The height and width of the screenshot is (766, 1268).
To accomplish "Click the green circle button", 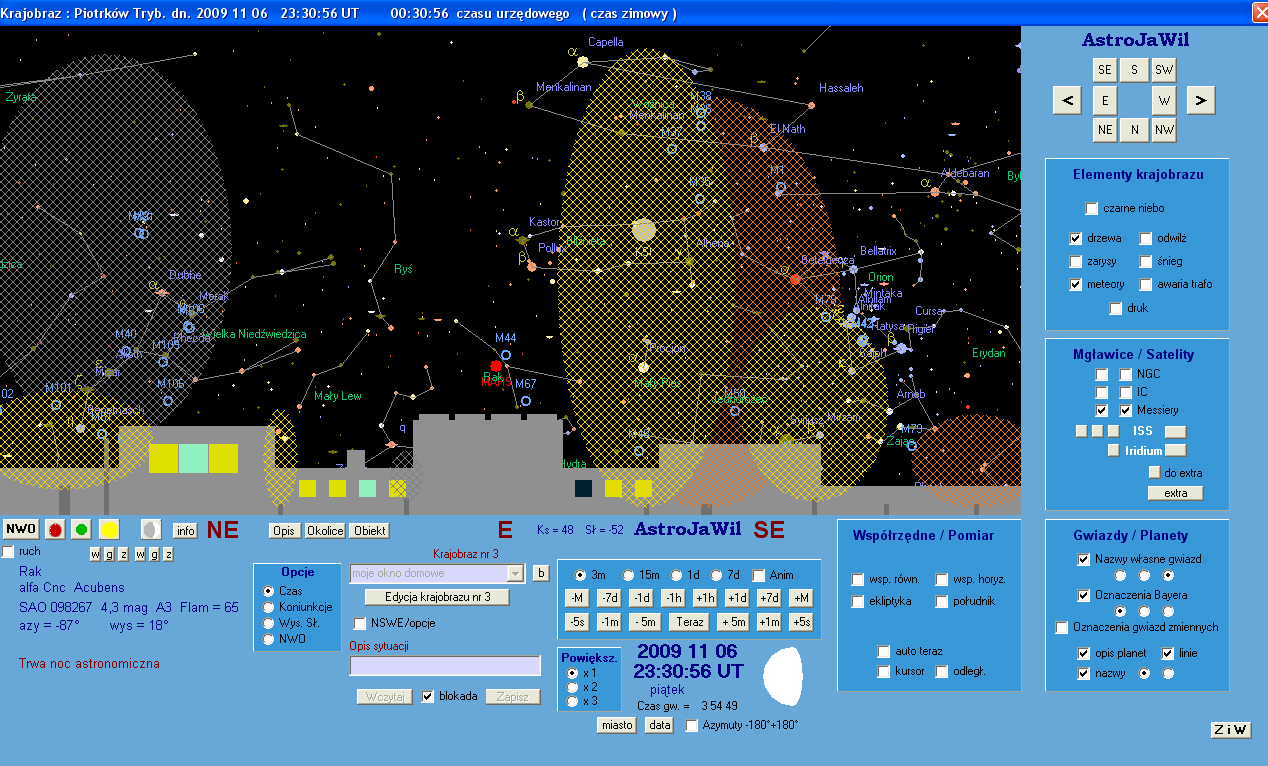I will 82,529.
